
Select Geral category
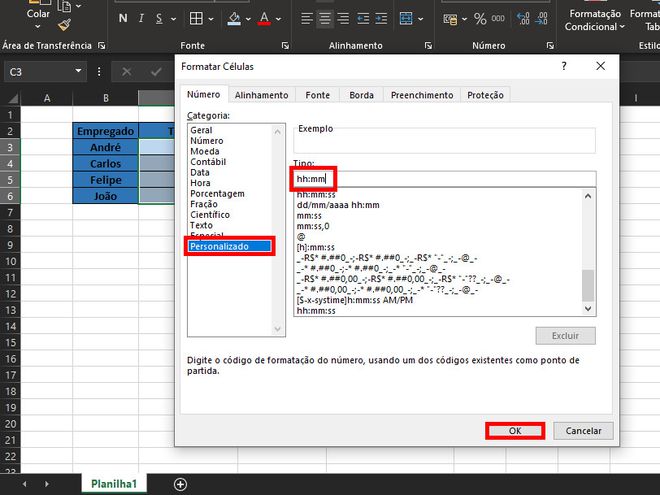coord(201,130)
